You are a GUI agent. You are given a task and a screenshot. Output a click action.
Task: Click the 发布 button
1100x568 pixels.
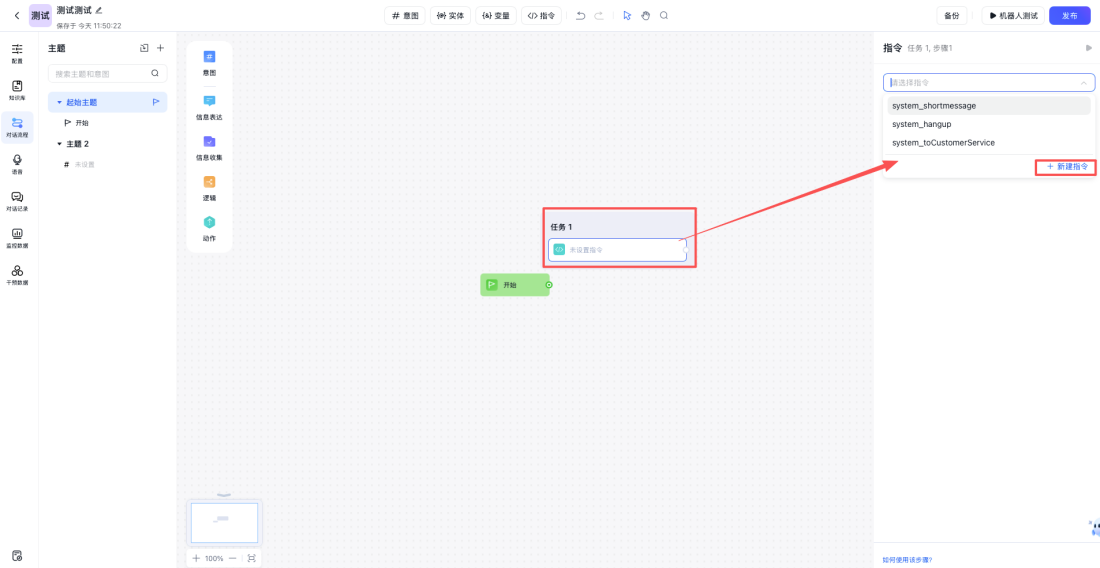coord(1070,15)
